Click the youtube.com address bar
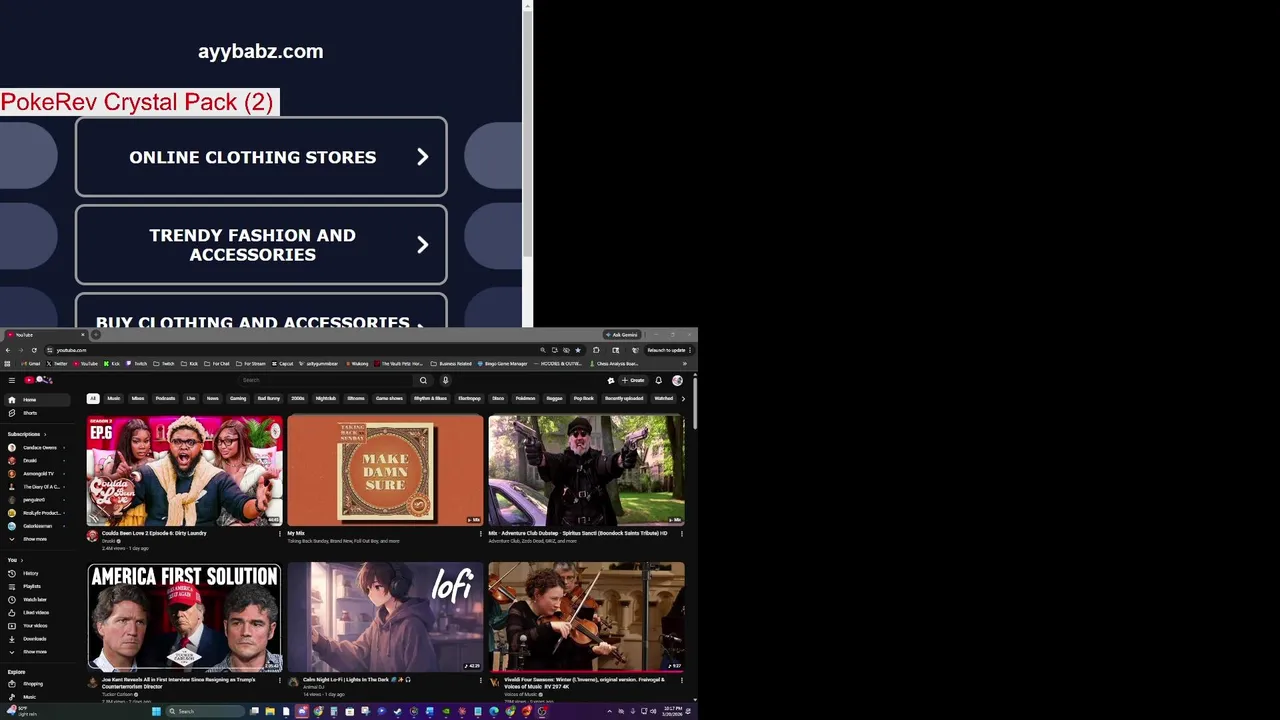 pyautogui.click(x=290, y=350)
